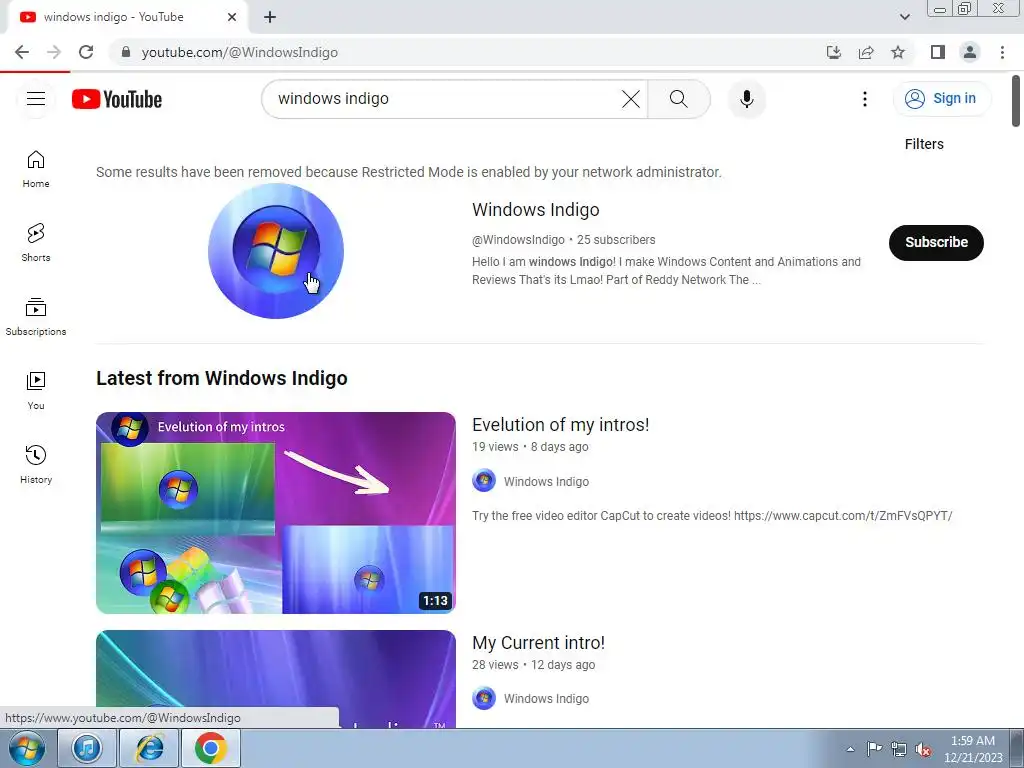Screen dimensions: 1024x768
Task: Open iTunes from the taskbar
Action: (x=87, y=748)
